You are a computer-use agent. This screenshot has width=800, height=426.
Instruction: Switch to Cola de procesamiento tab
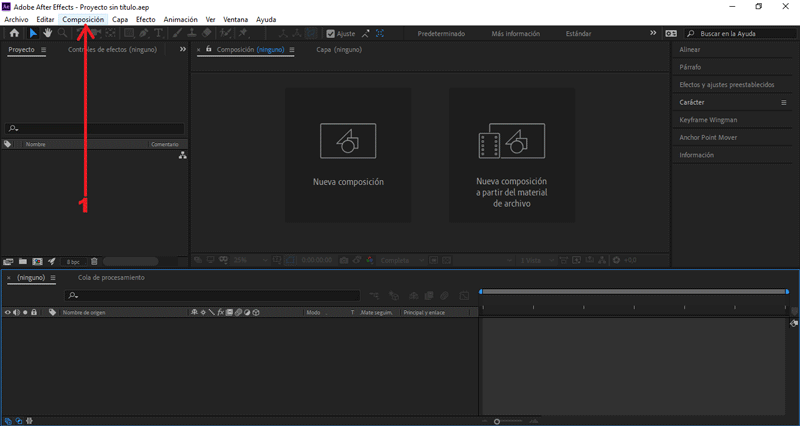111,277
